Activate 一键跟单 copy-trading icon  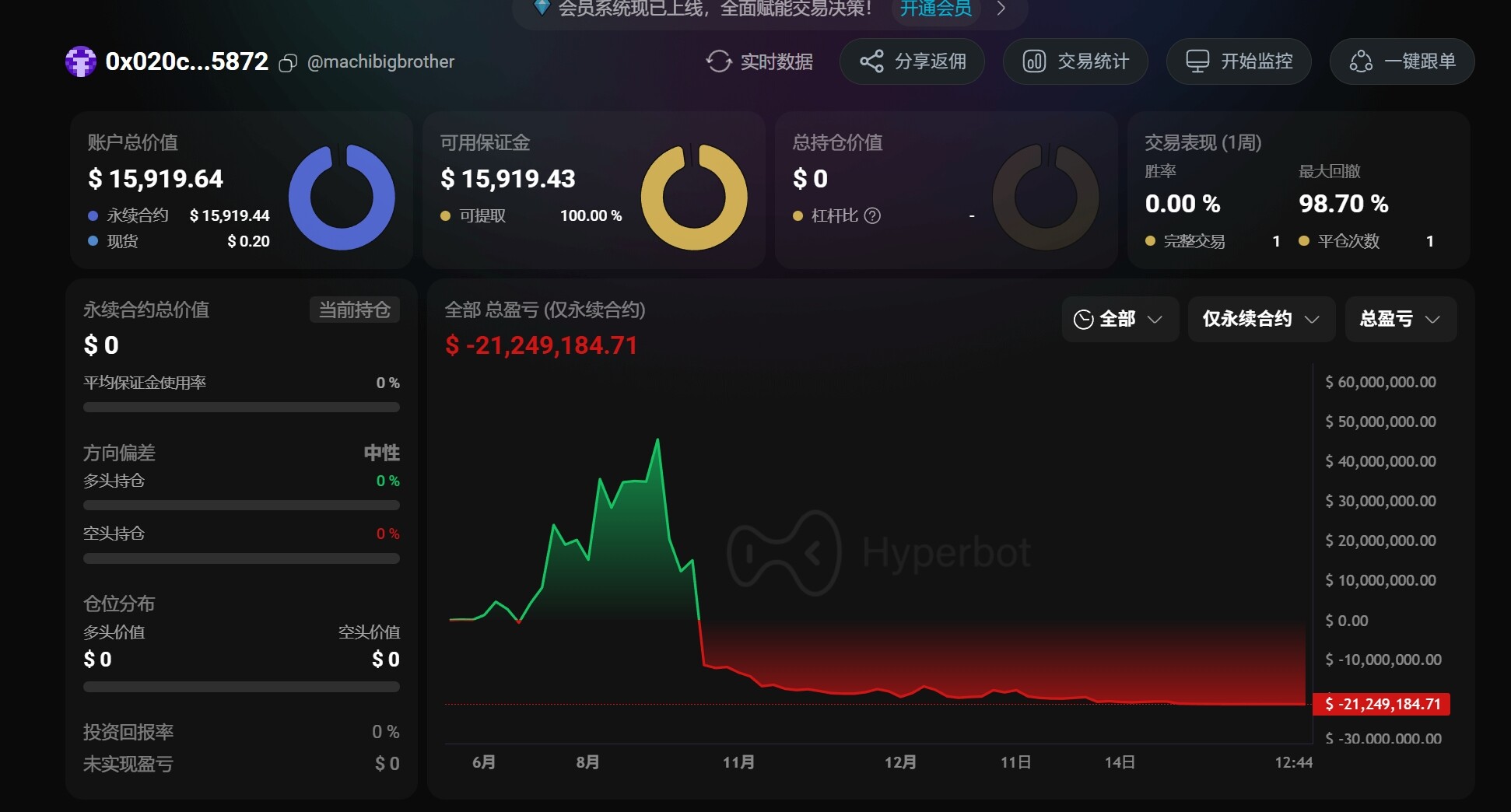click(x=1362, y=61)
